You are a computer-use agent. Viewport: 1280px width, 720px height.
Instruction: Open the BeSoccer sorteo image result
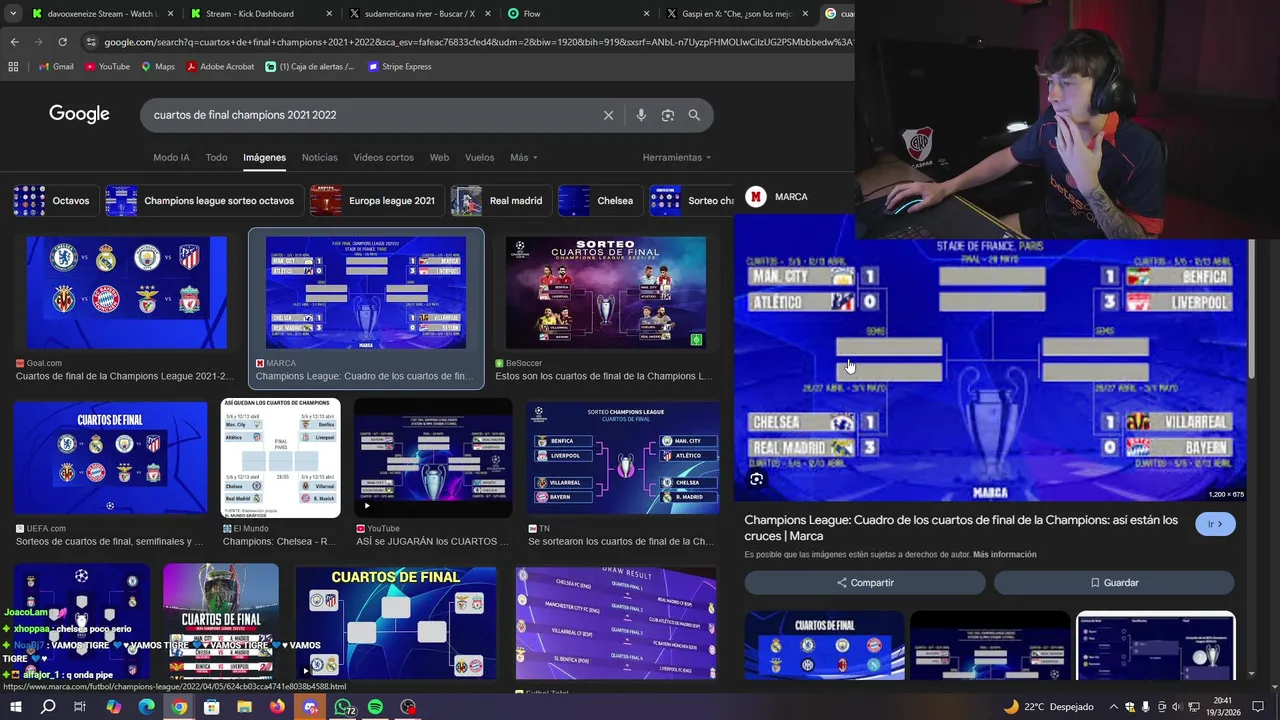click(606, 293)
